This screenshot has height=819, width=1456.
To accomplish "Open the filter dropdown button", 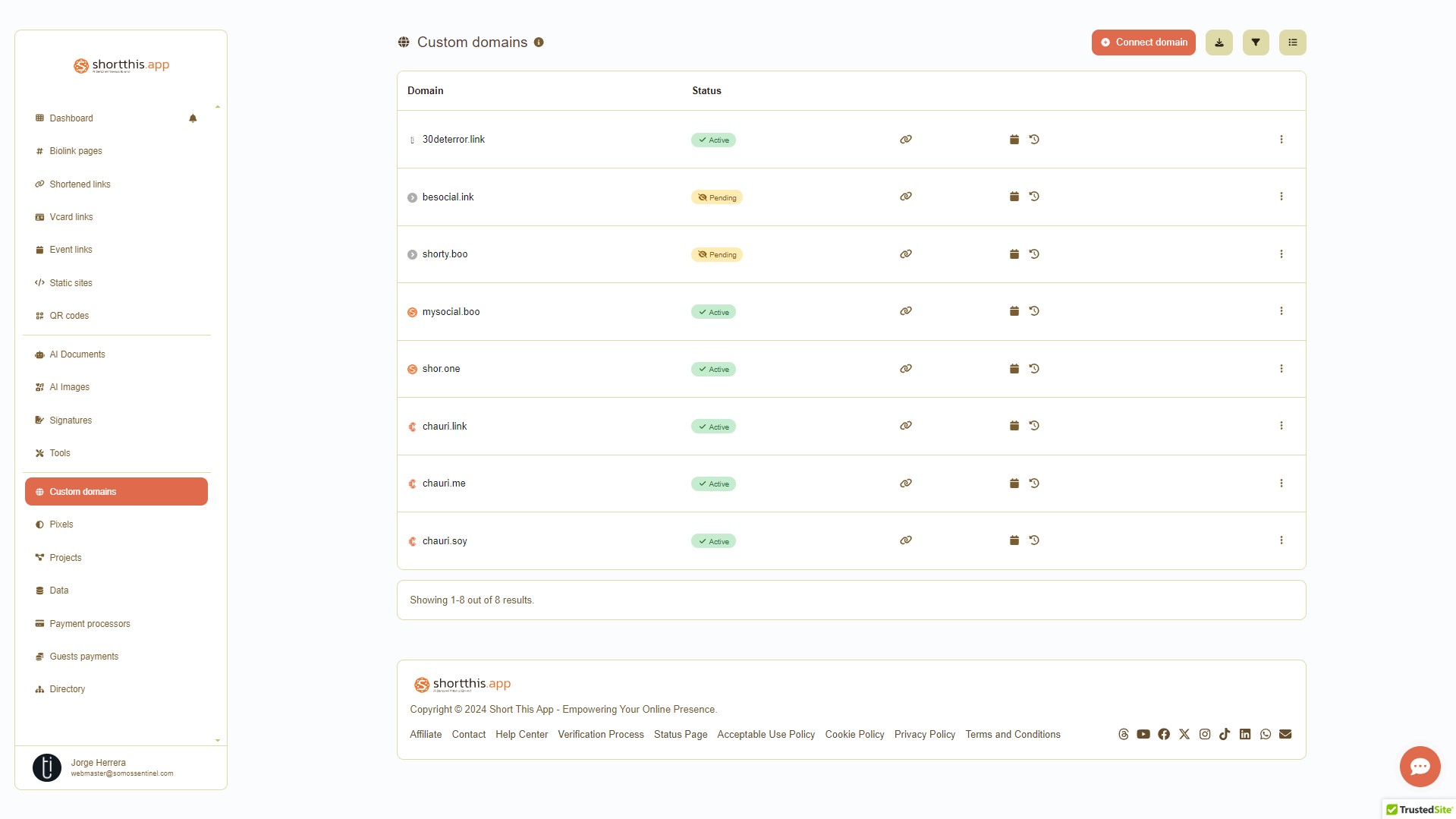I will pyautogui.click(x=1256, y=43).
